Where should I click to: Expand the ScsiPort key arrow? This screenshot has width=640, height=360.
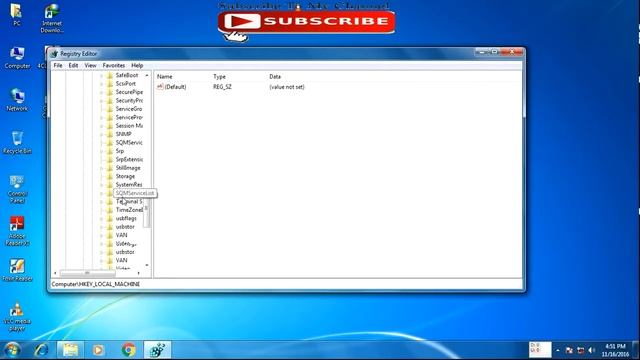click(x=102, y=84)
